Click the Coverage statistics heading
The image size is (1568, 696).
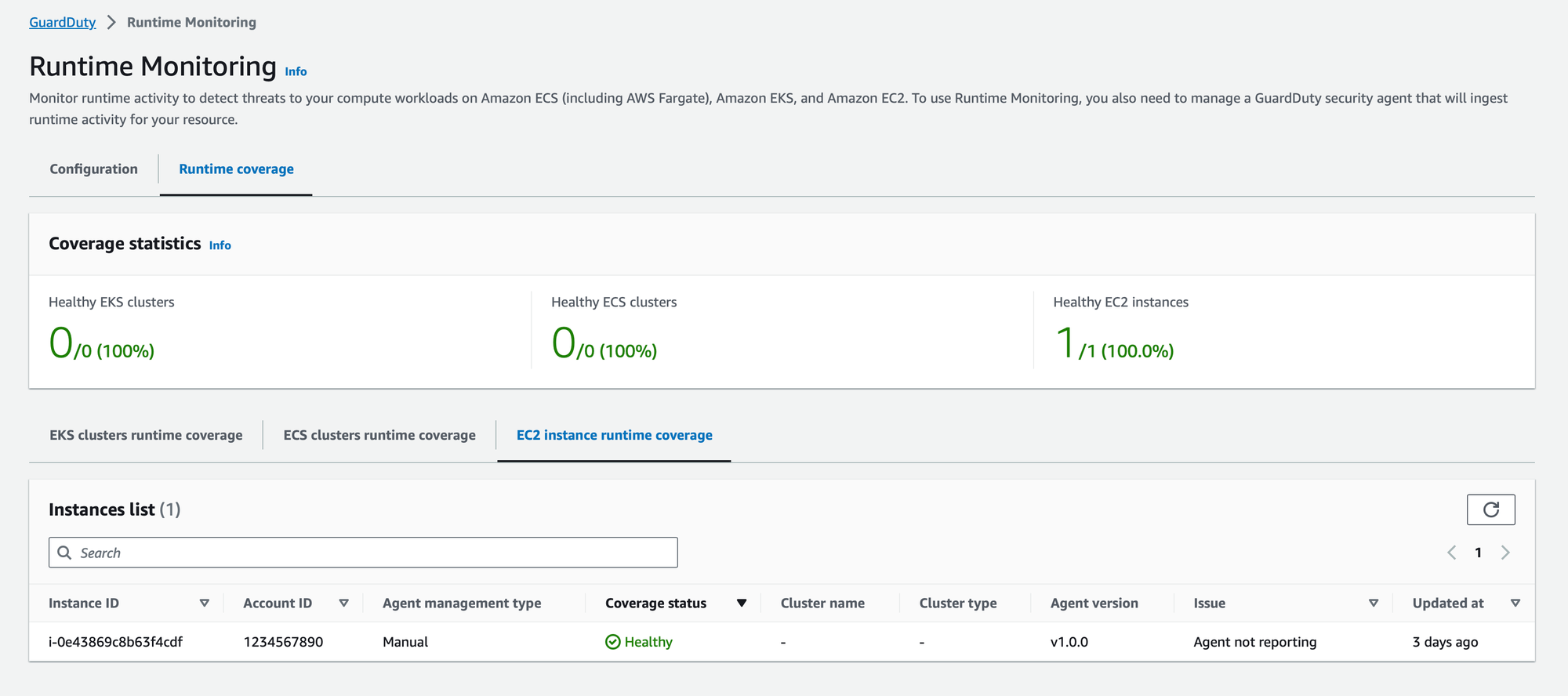[125, 244]
